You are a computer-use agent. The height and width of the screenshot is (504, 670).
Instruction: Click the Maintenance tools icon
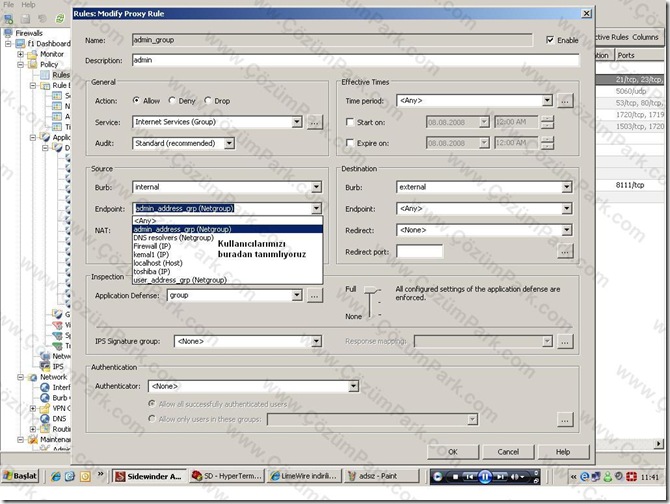32,439
